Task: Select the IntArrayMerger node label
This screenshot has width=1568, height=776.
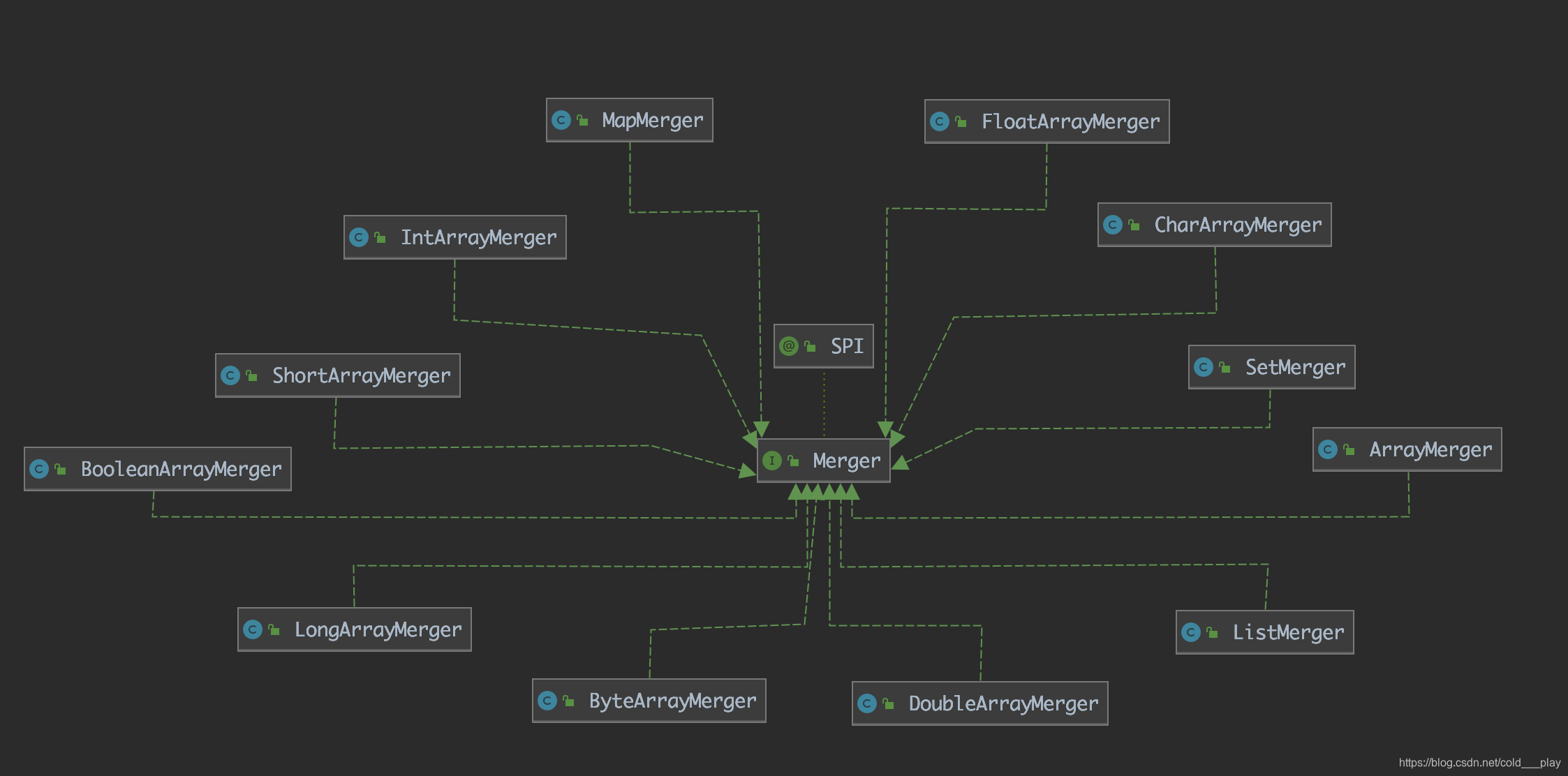Action: tap(478, 237)
